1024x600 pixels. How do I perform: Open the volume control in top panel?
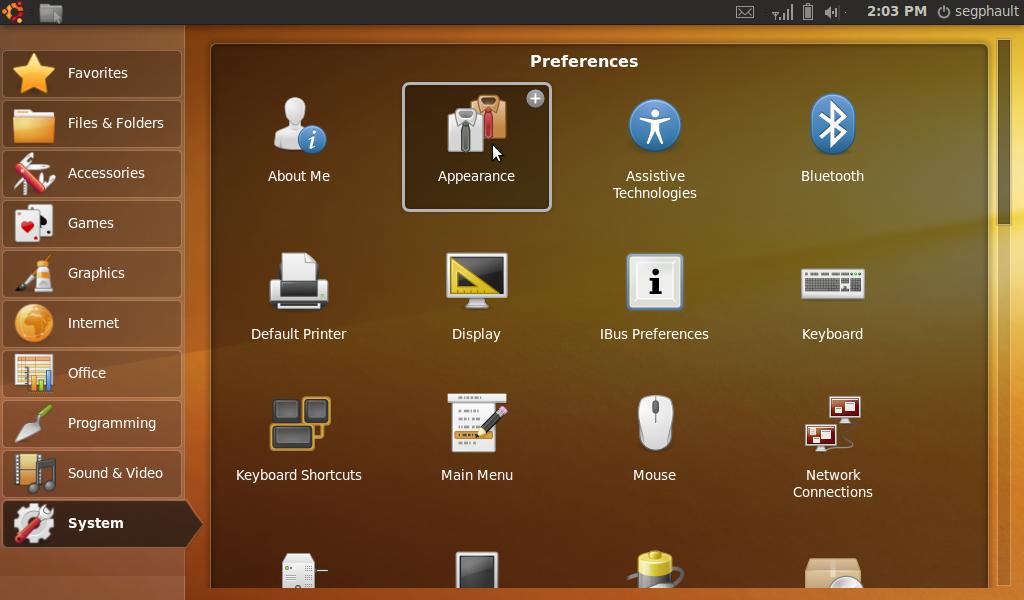(x=831, y=12)
